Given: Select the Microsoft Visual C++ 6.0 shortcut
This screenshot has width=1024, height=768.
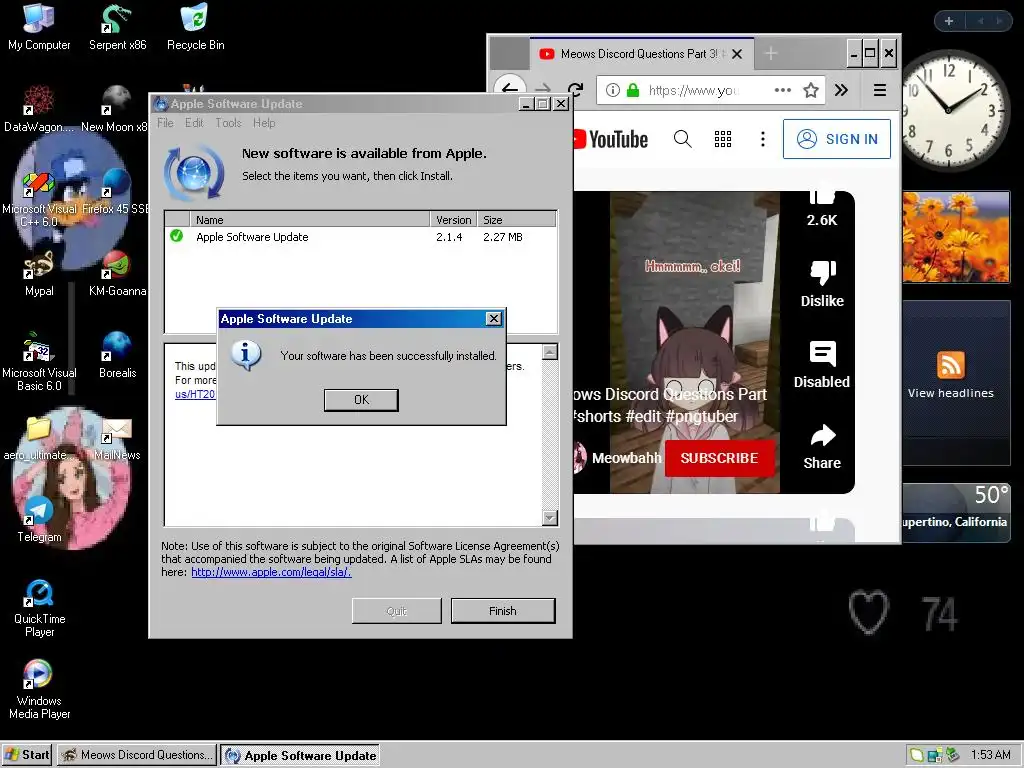Looking at the screenshot, I should tap(39, 199).
